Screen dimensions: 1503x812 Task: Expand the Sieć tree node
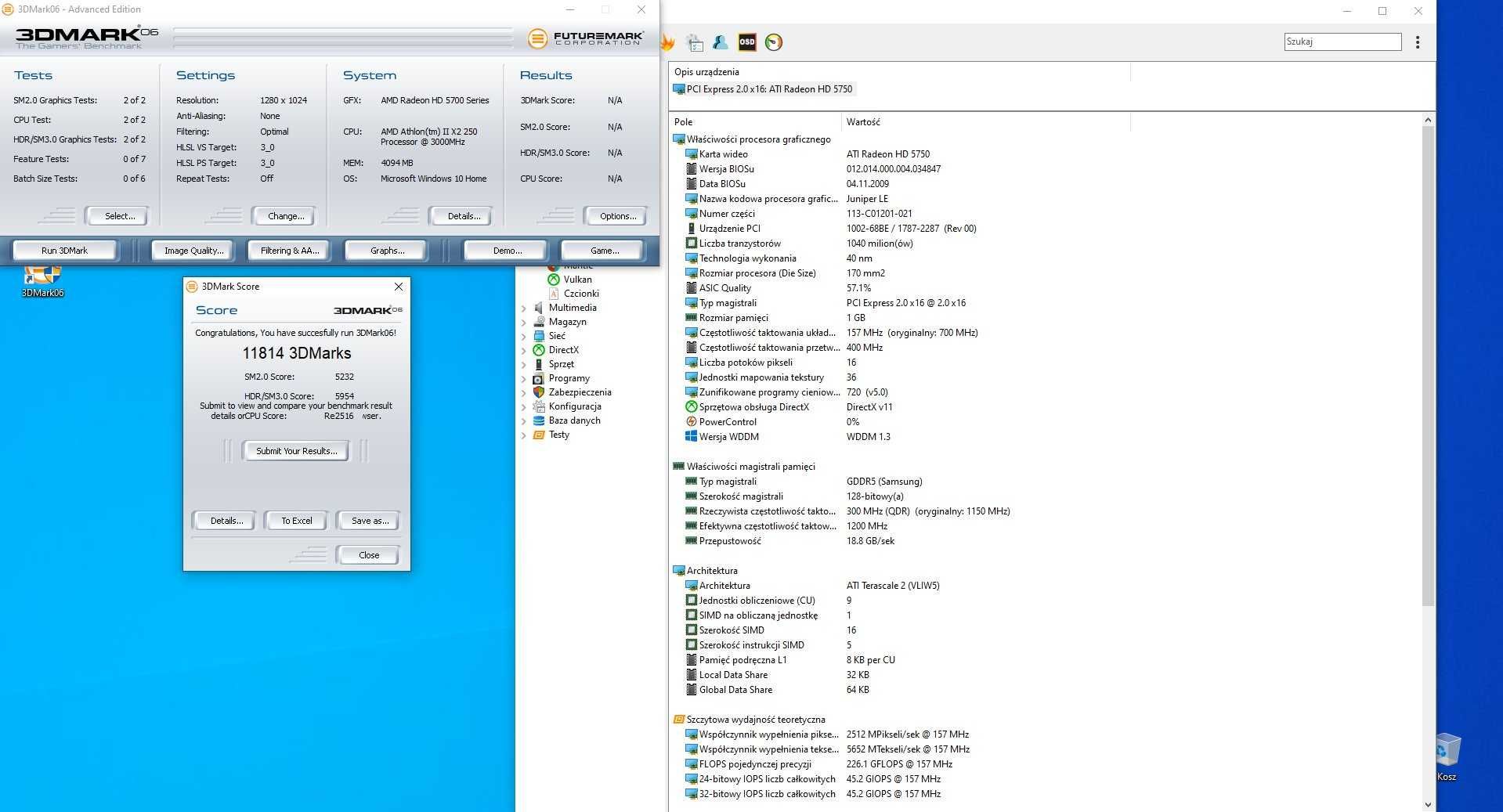click(524, 336)
